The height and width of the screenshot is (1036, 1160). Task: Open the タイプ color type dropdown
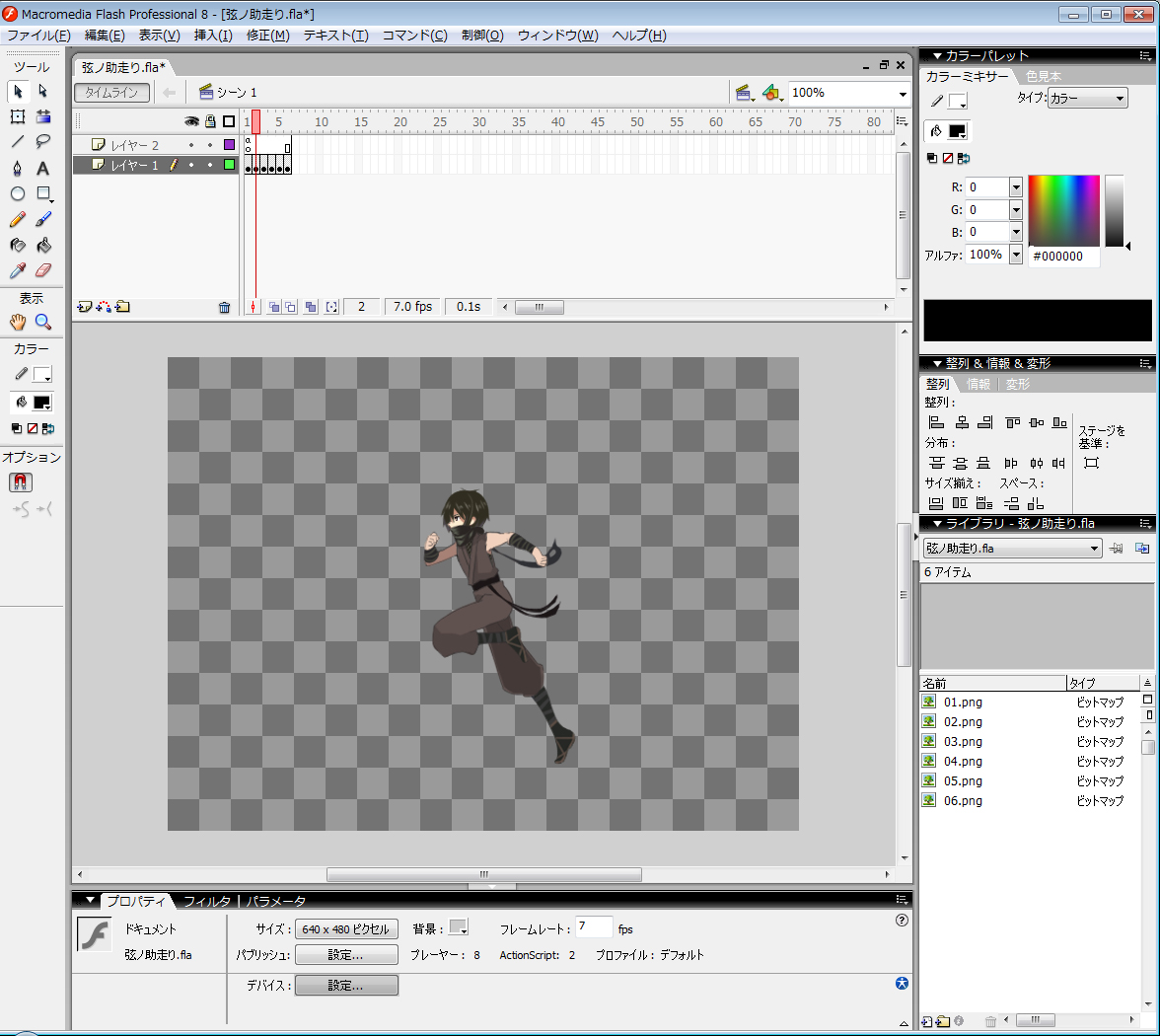click(x=1087, y=99)
